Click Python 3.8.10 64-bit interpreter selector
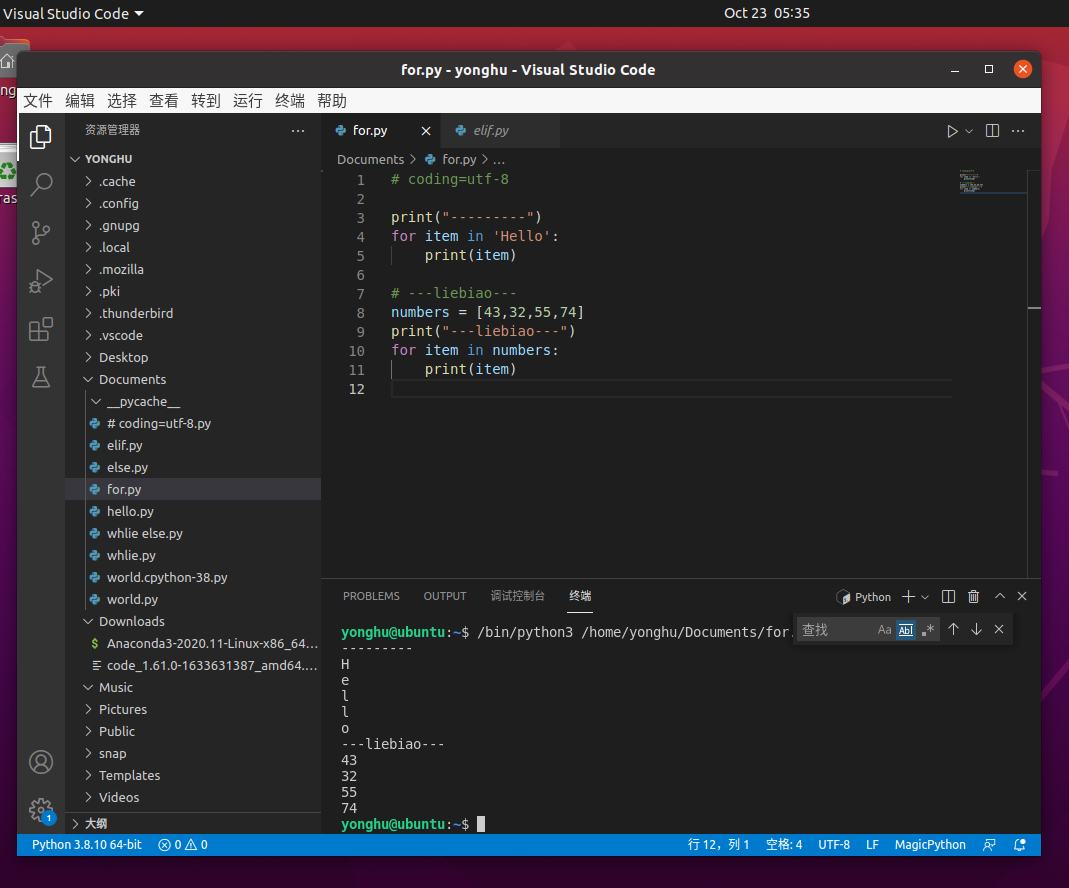 [87, 845]
